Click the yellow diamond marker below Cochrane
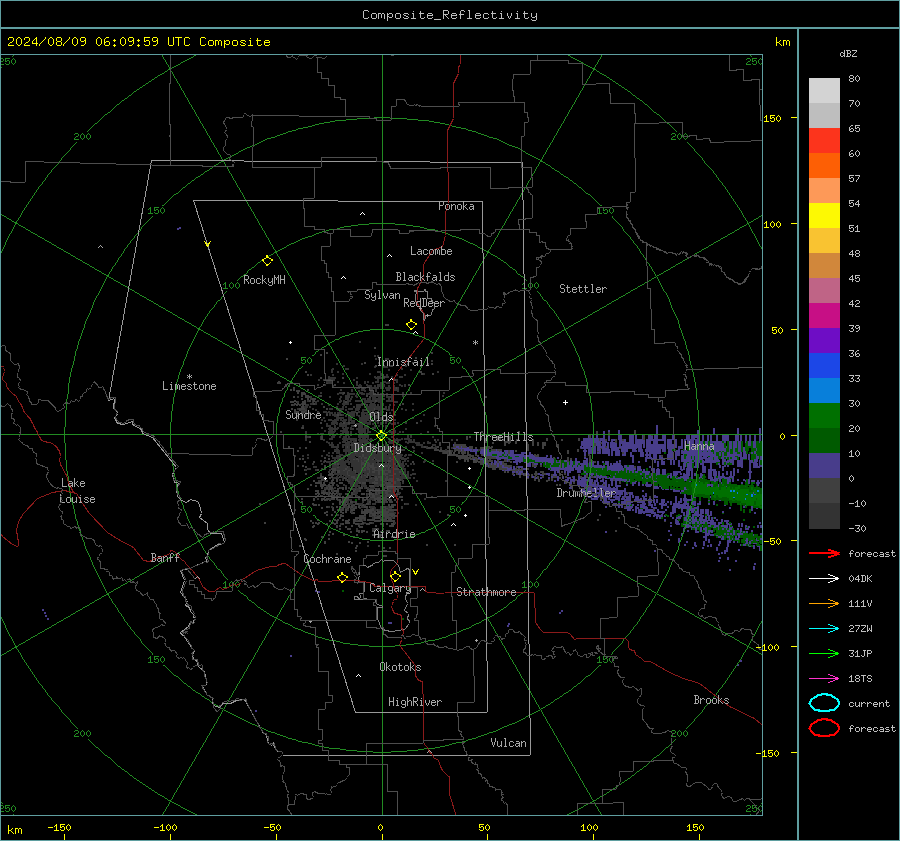Viewport: 900px width, 841px height. [x=343, y=577]
